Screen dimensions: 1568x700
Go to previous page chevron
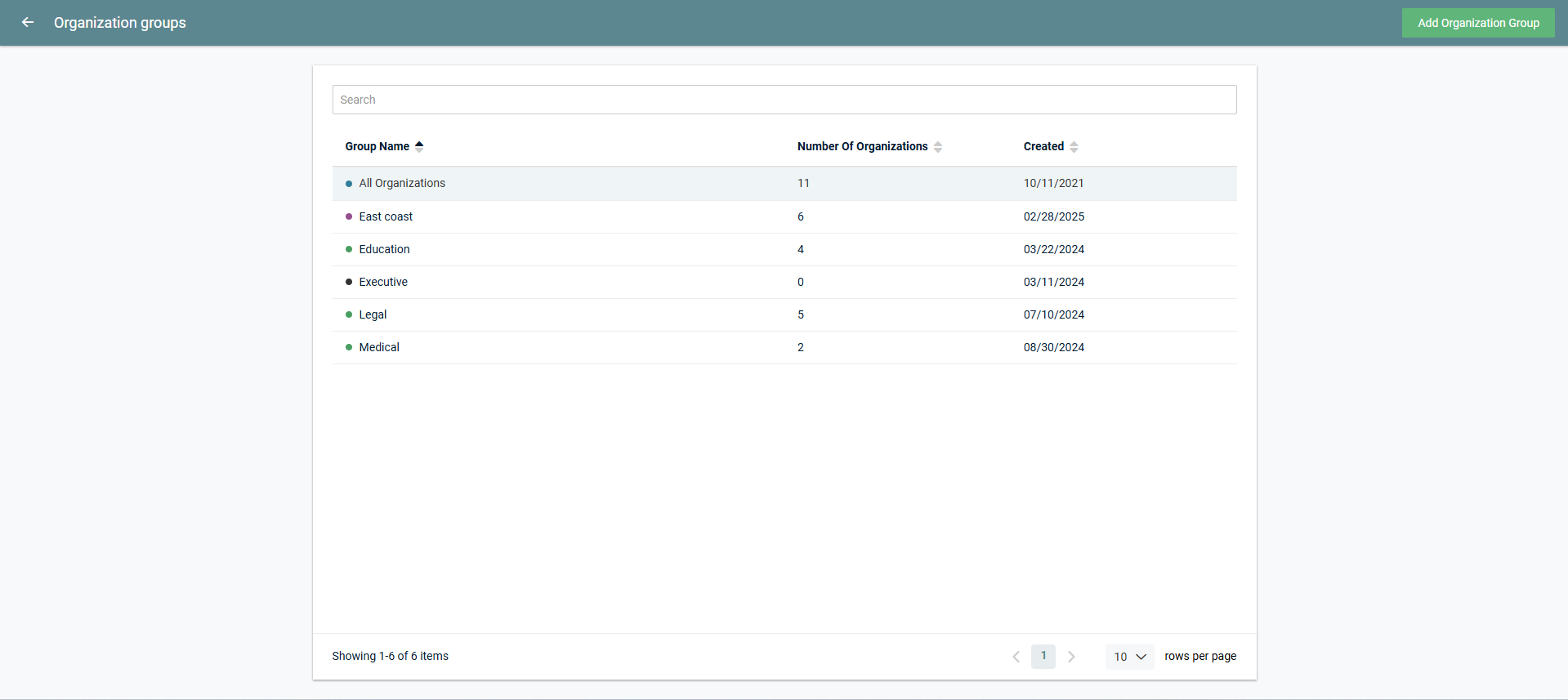[1016, 657]
